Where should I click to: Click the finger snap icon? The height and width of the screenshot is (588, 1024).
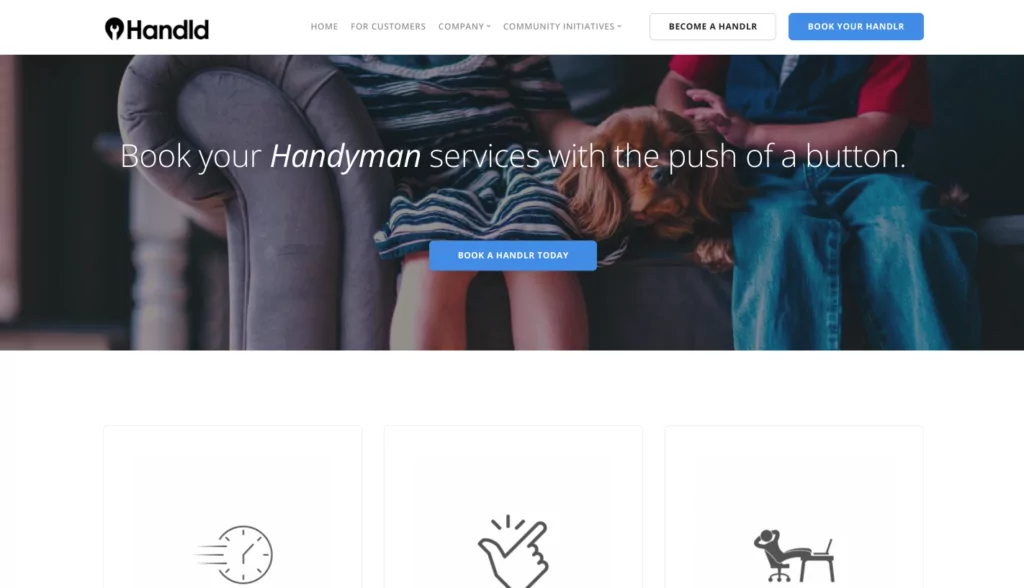[x=513, y=552]
